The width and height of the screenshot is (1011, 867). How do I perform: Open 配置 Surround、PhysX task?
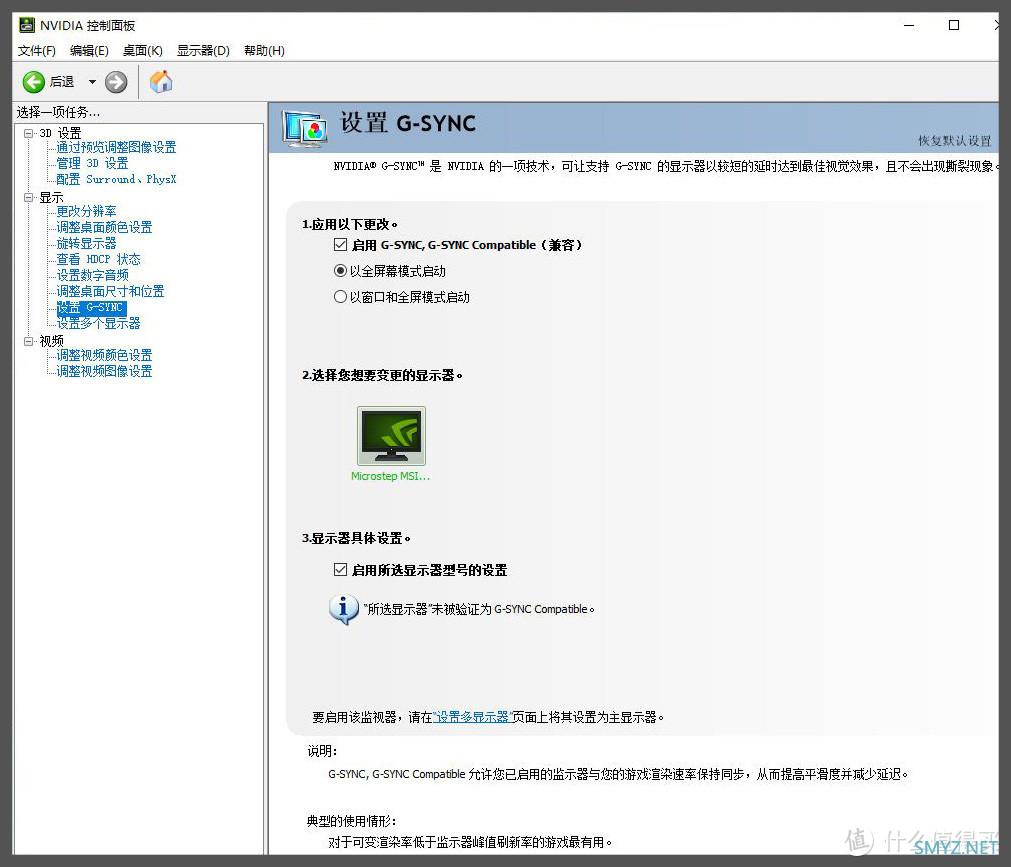pos(116,179)
